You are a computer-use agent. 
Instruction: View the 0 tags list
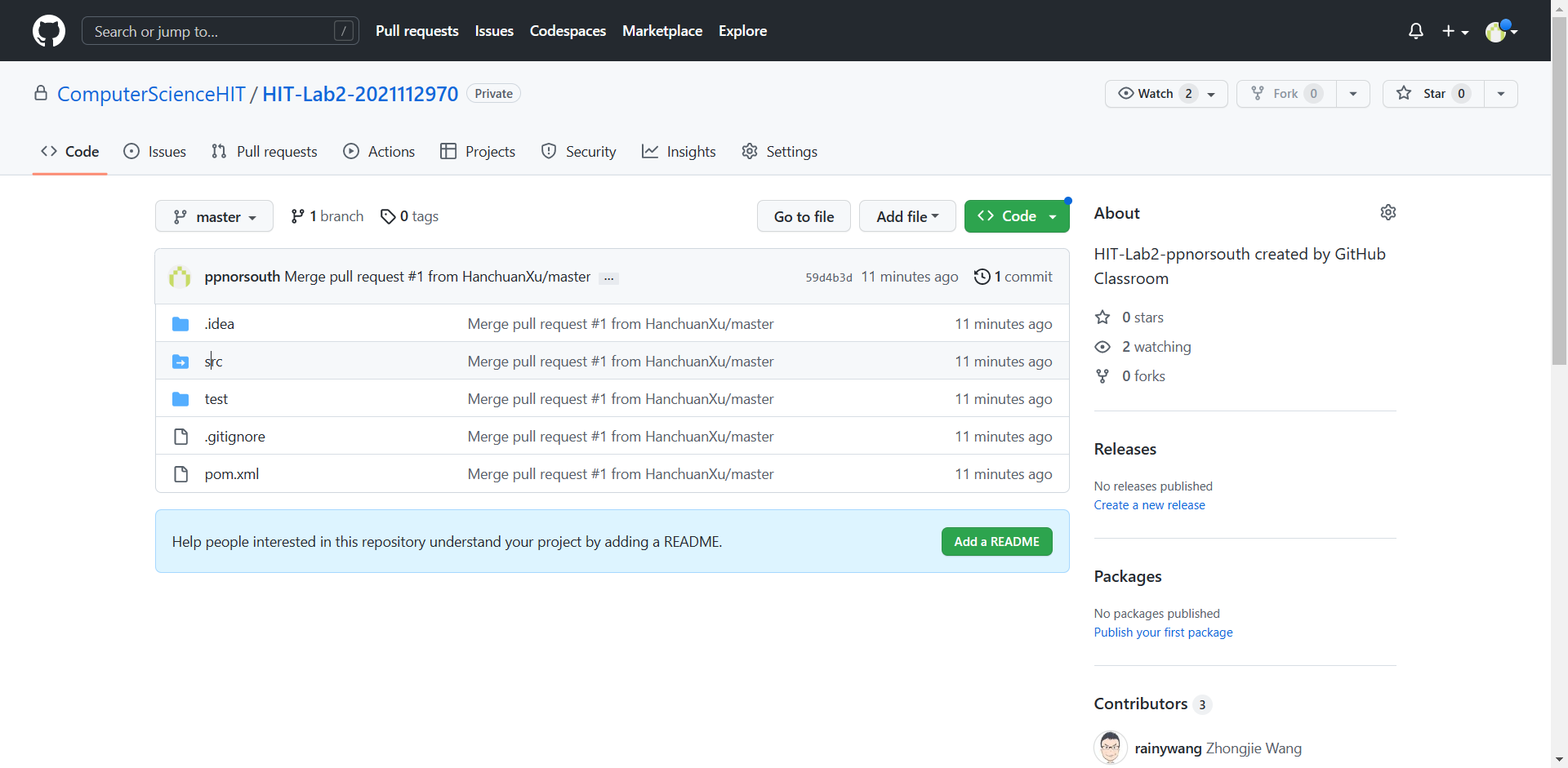coord(409,216)
